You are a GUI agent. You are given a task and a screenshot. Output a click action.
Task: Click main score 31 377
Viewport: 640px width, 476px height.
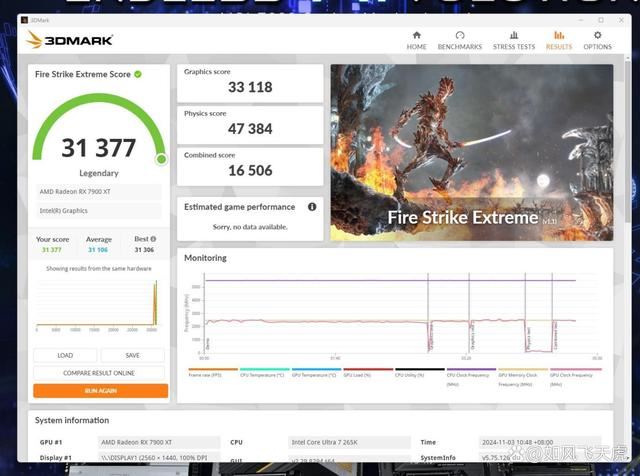(x=99, y=148)
